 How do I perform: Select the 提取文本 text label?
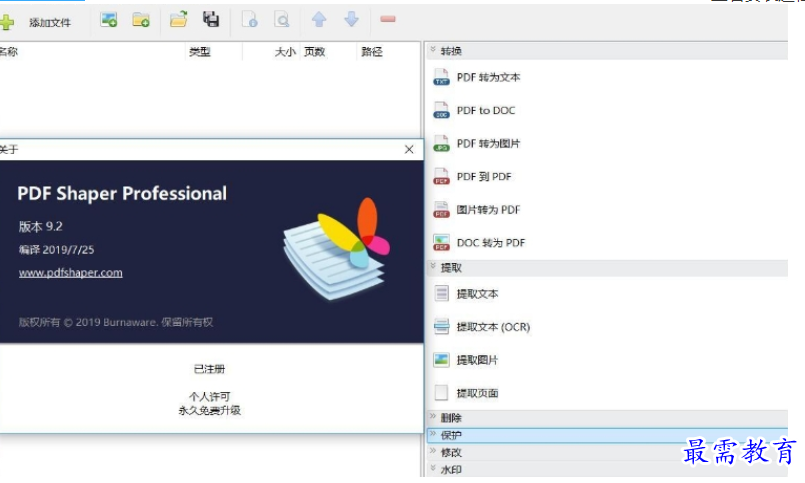[x=477, y=294]
